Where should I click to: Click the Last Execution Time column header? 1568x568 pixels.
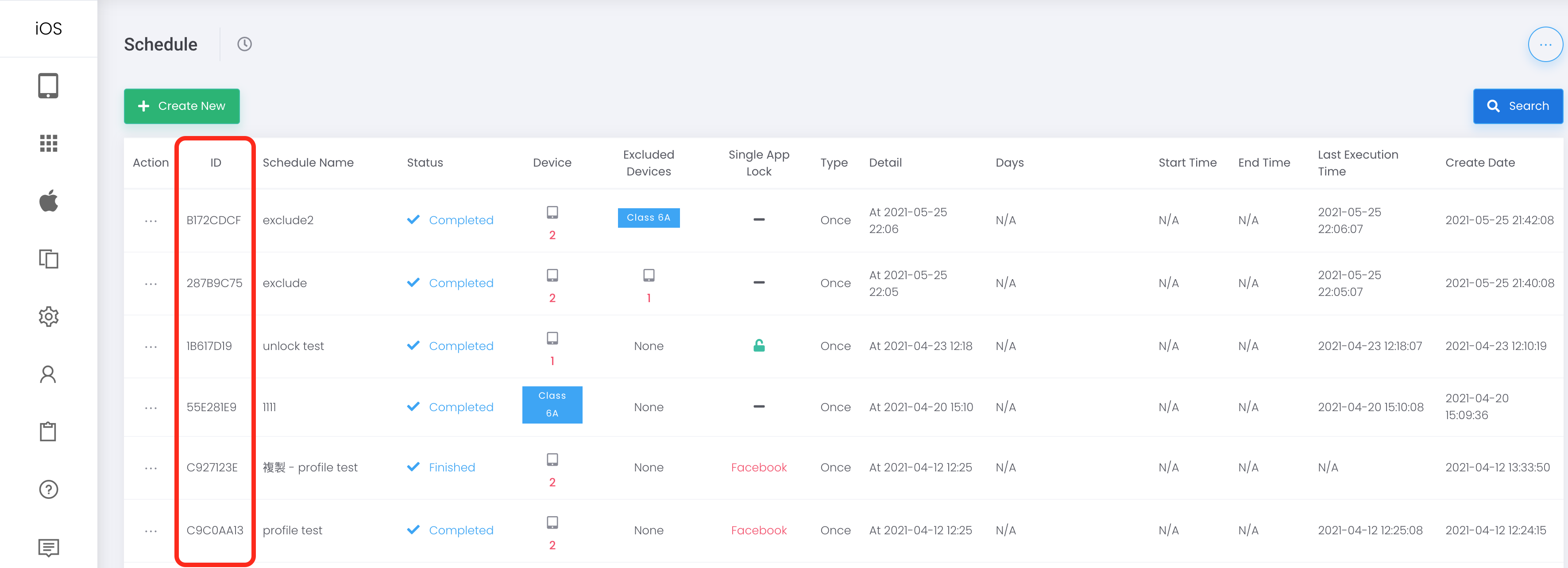pos(1357,163)
